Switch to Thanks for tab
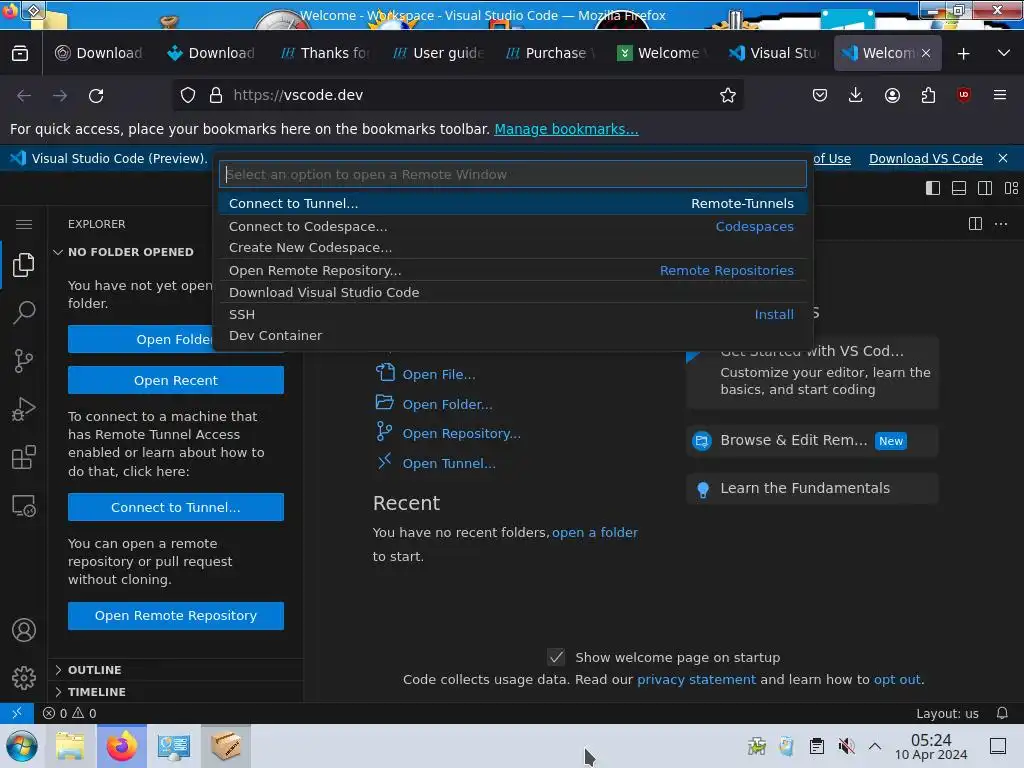The width and height of the screenshot is (1024, 768). [326, 53]
